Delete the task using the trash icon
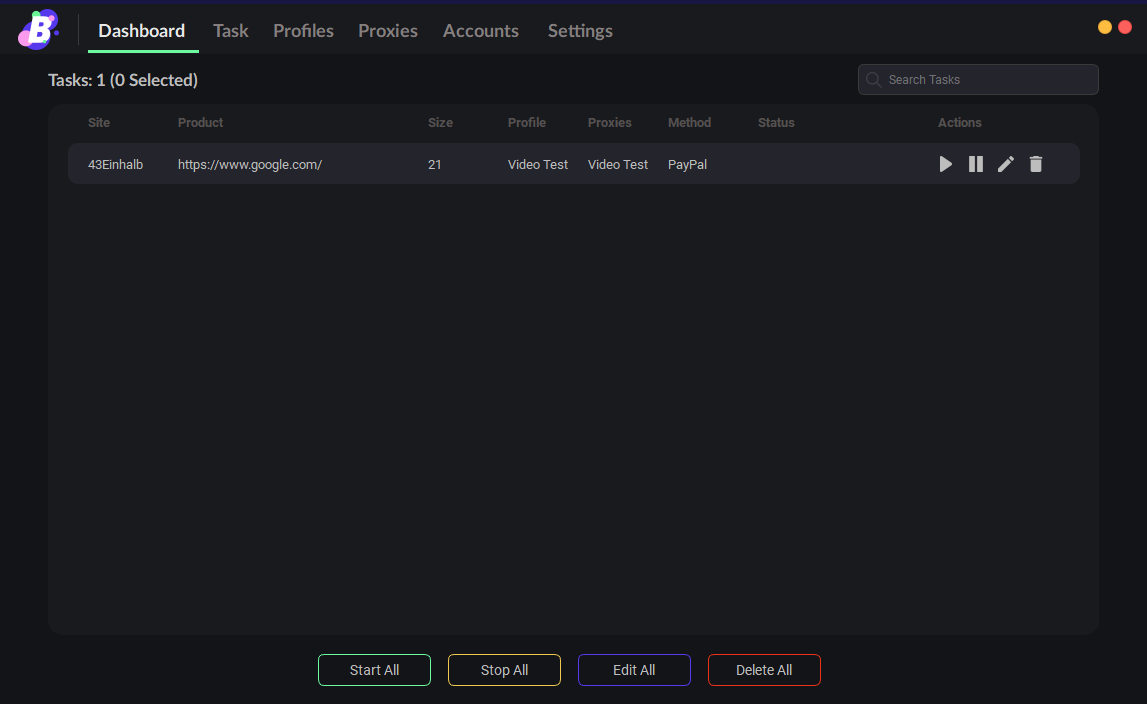 point(1036,164)
